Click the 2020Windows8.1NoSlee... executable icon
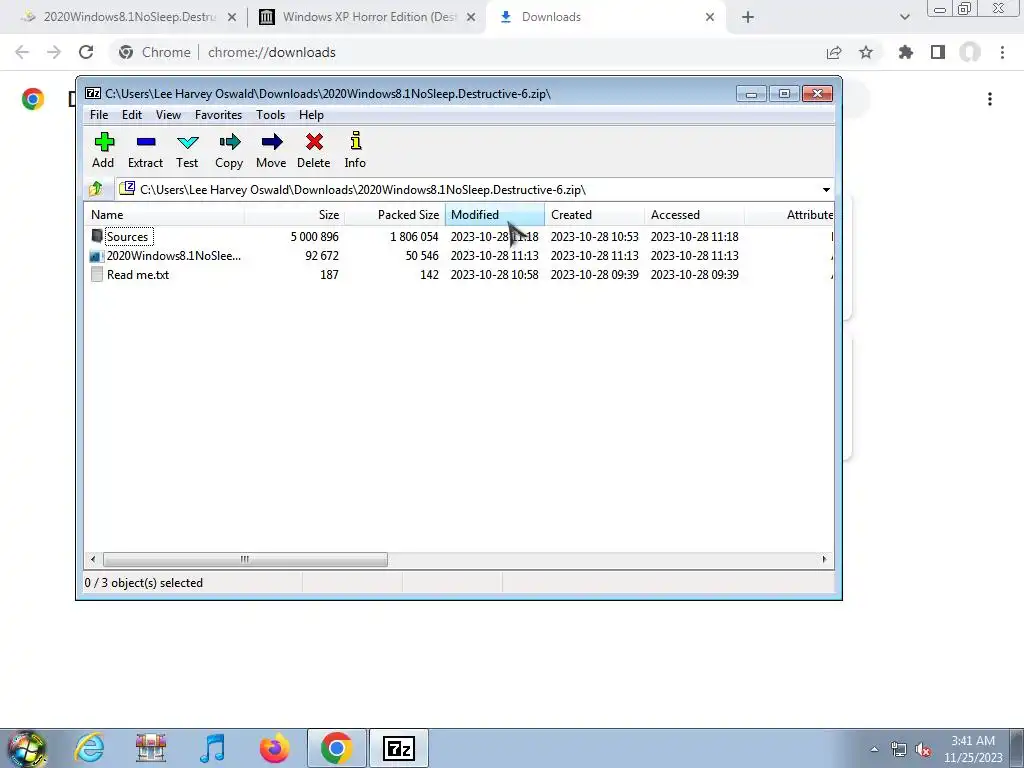1024x768 pixels. 97,256
